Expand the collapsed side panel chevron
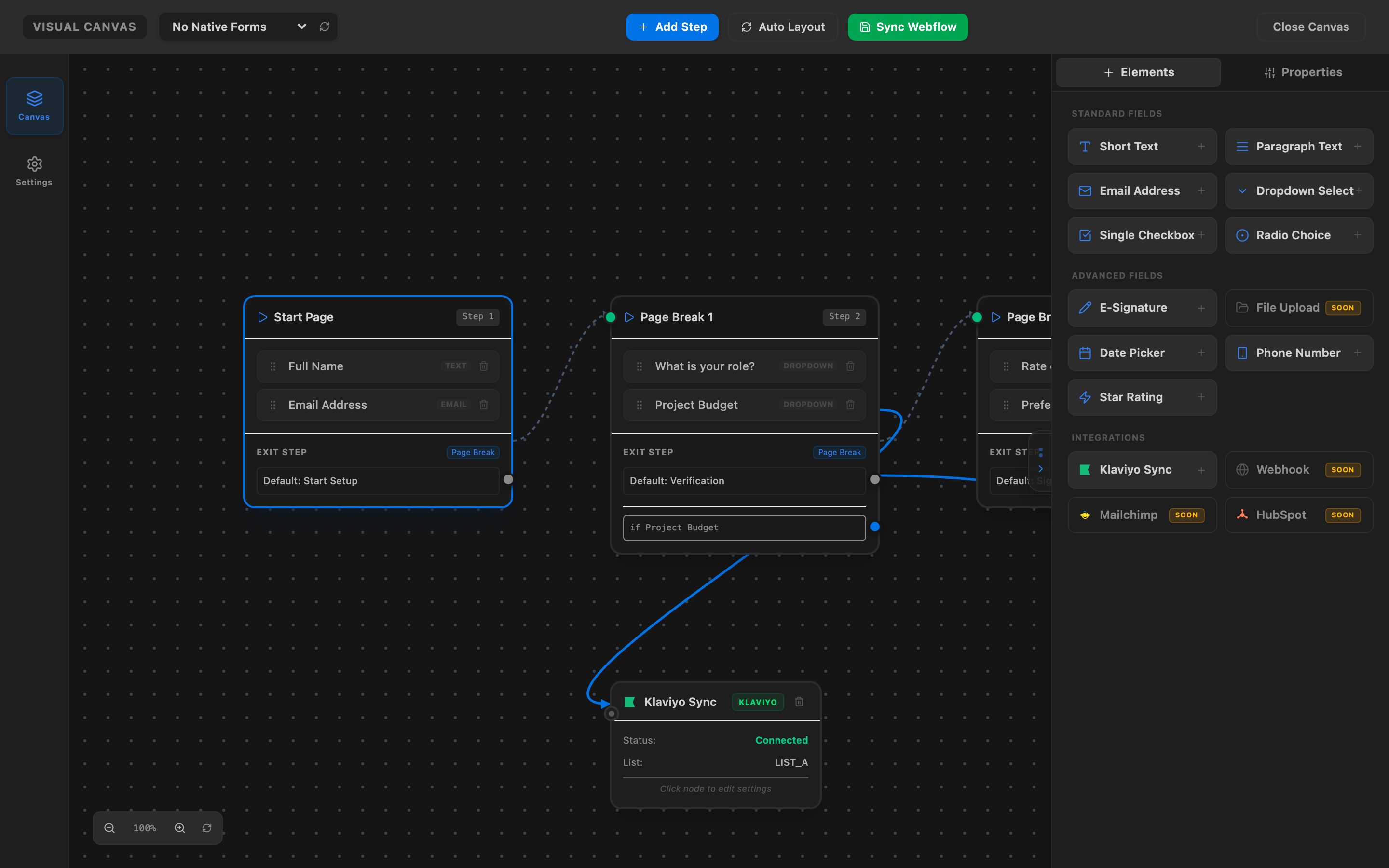The width and height of the screenshot is (1389, 868). tap(1041, 468)
